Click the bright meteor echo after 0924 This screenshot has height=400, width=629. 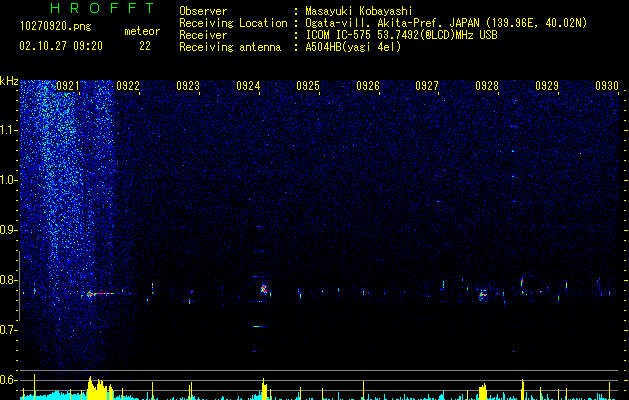tap(264, 289)
